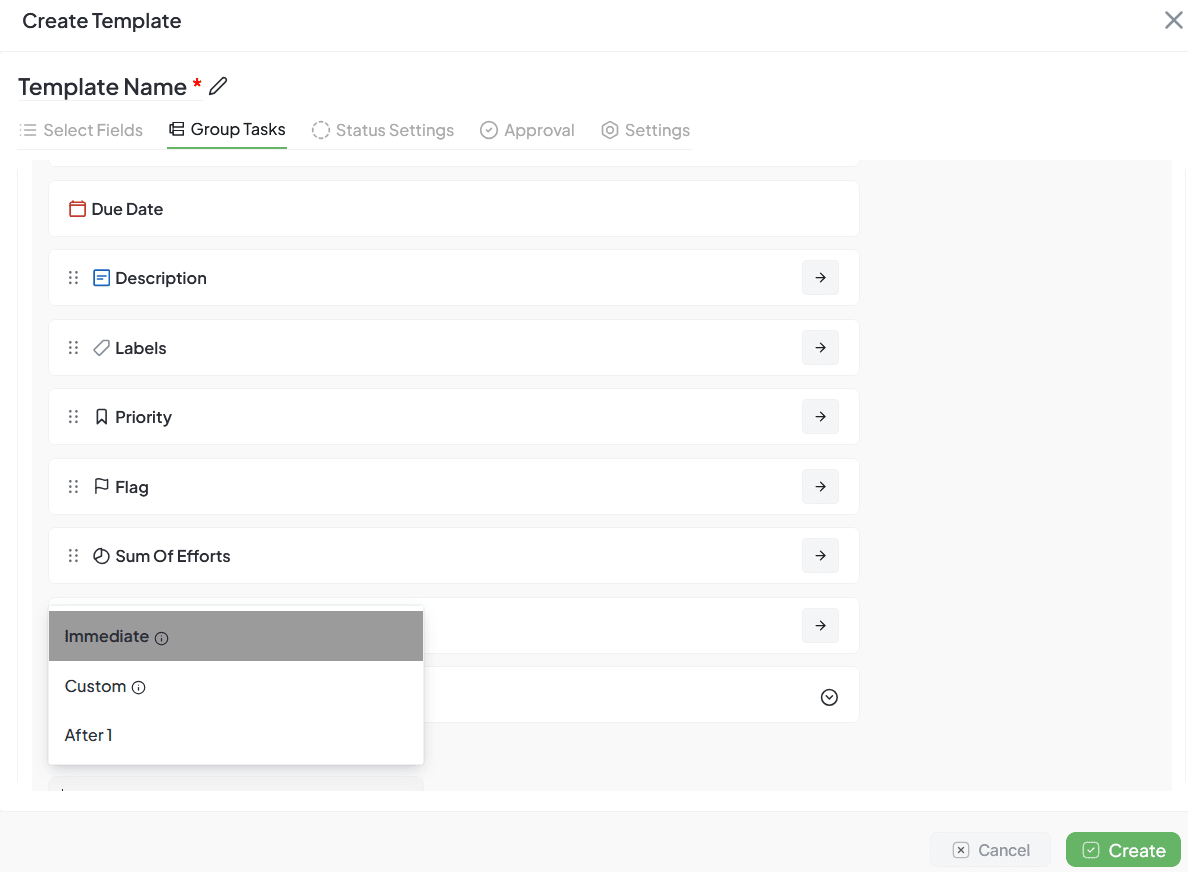Click the pencil icon beside Template Name
The height and width of the screenshot is (872, 1188).
pyautogui.click(x=218, y=86)
